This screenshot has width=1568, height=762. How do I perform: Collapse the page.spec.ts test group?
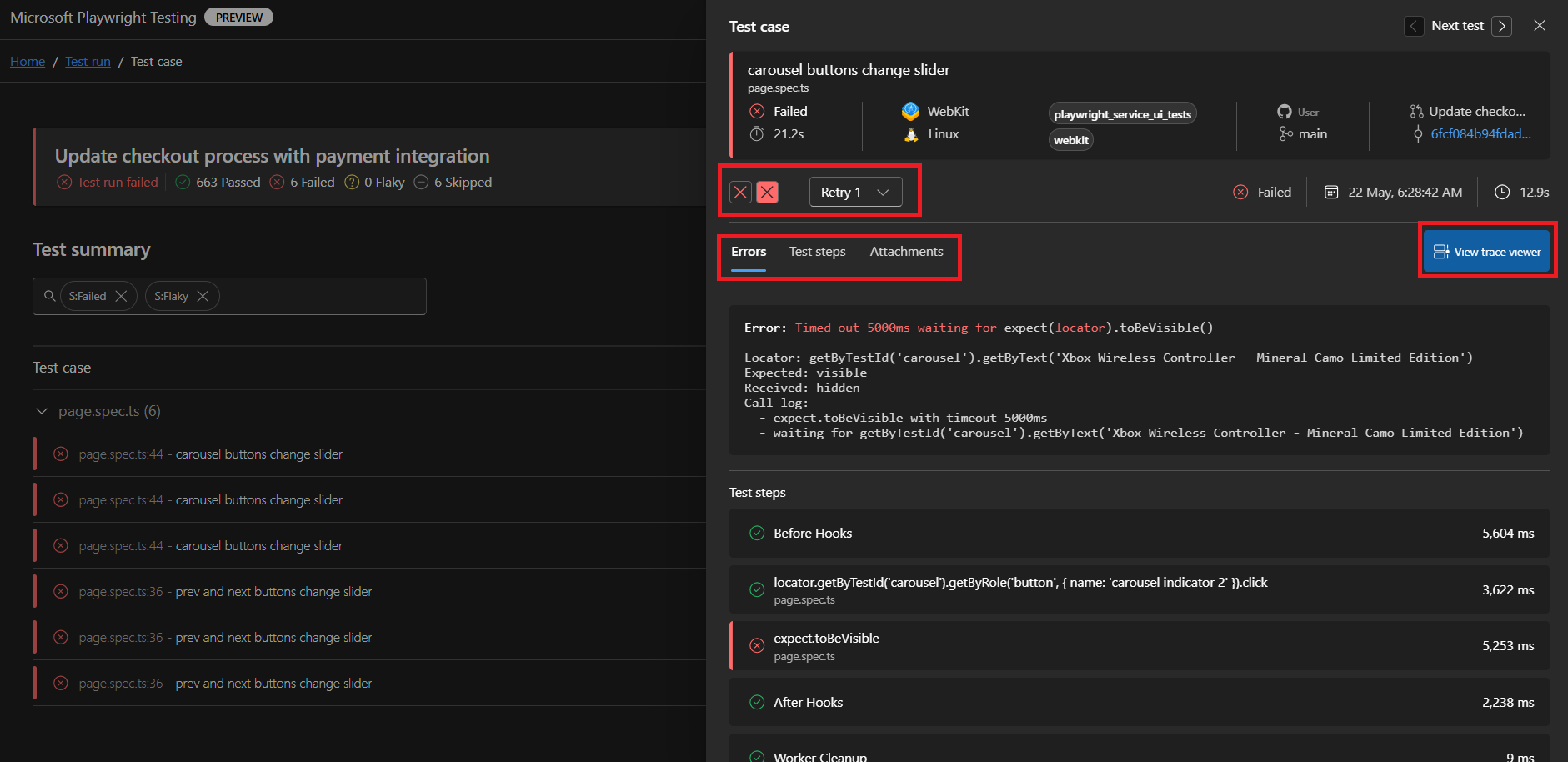click(42, 410)
